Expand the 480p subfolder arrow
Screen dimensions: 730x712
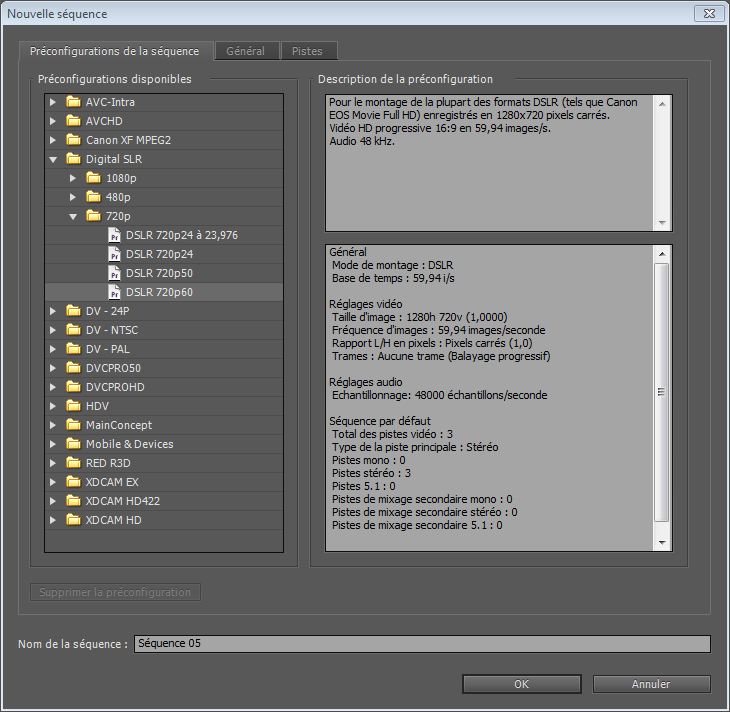(73, 197)
